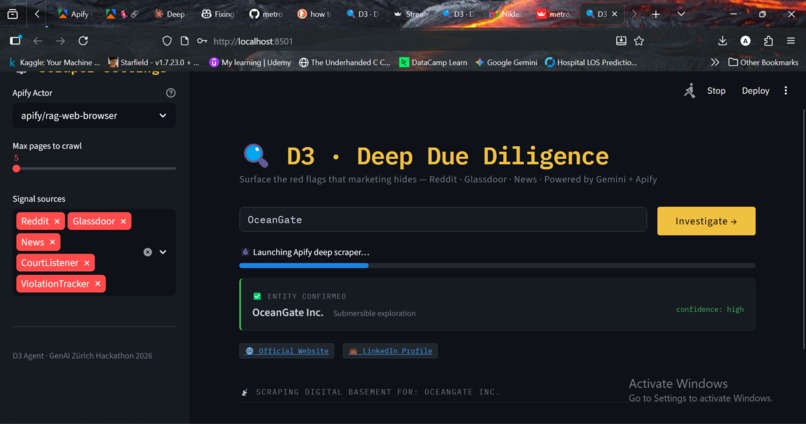Show the site information page icon
Image resolution: width=806 pixels, height=424 pixels.
(x=184, y=41)
